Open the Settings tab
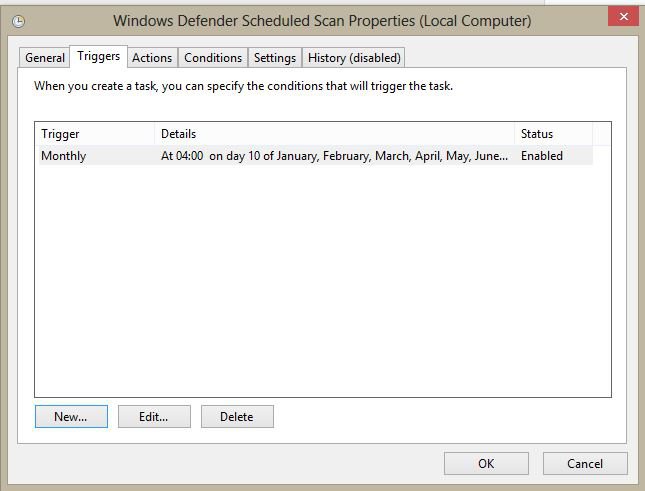Screen dimensions: 645x491 [275, 58]
